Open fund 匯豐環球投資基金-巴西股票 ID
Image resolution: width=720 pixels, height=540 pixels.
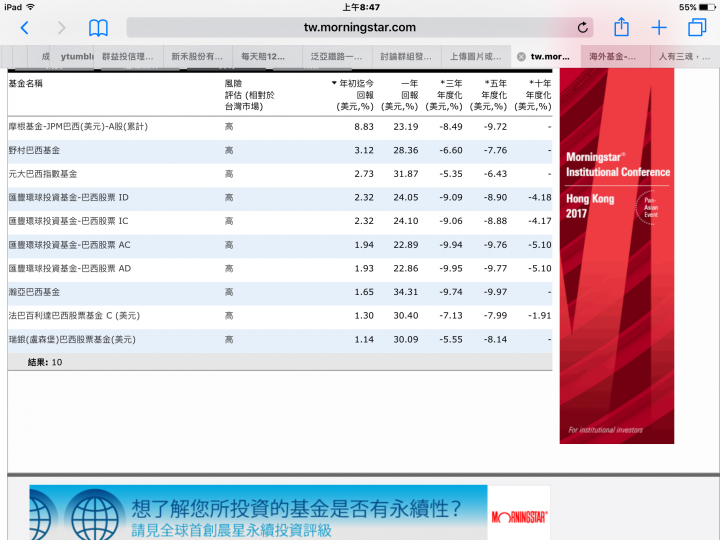click(x=68, y=197)
